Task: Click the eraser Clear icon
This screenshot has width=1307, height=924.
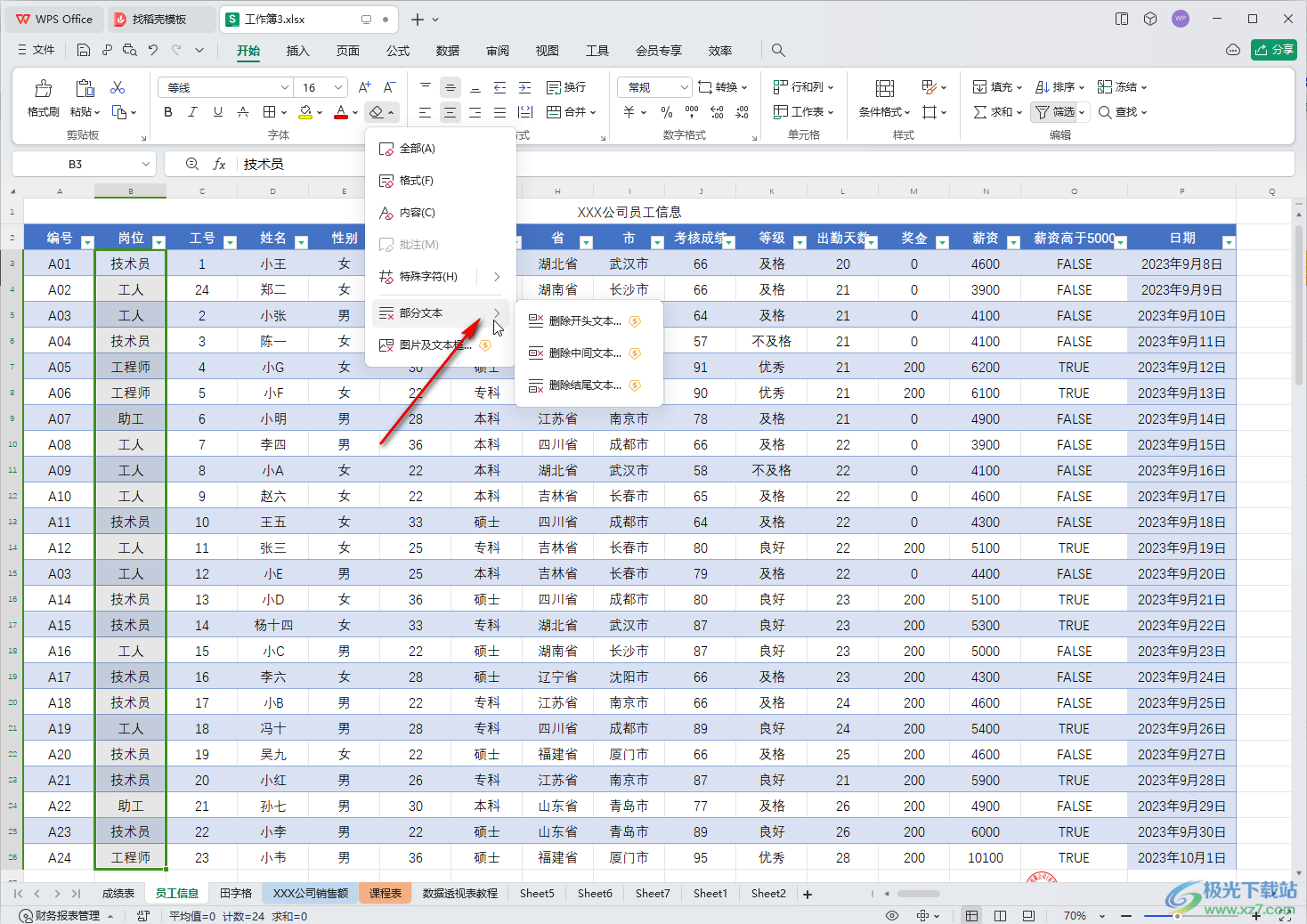Action: coord(377,112)
